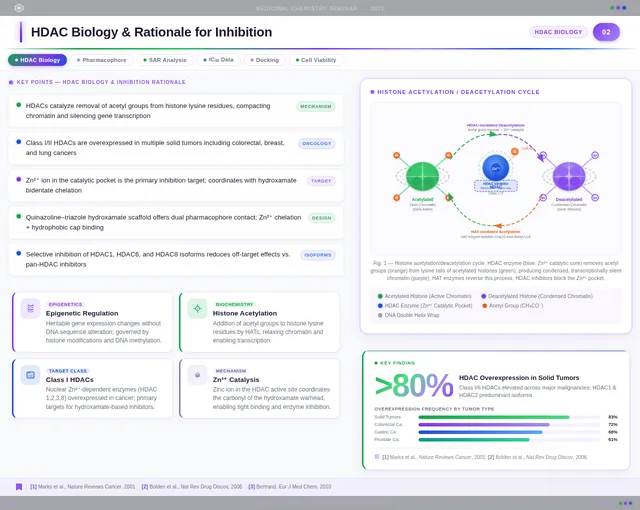Go to the Docking tab
The width and height of the screenshot is (640, 510).
(x=264, y=60)
